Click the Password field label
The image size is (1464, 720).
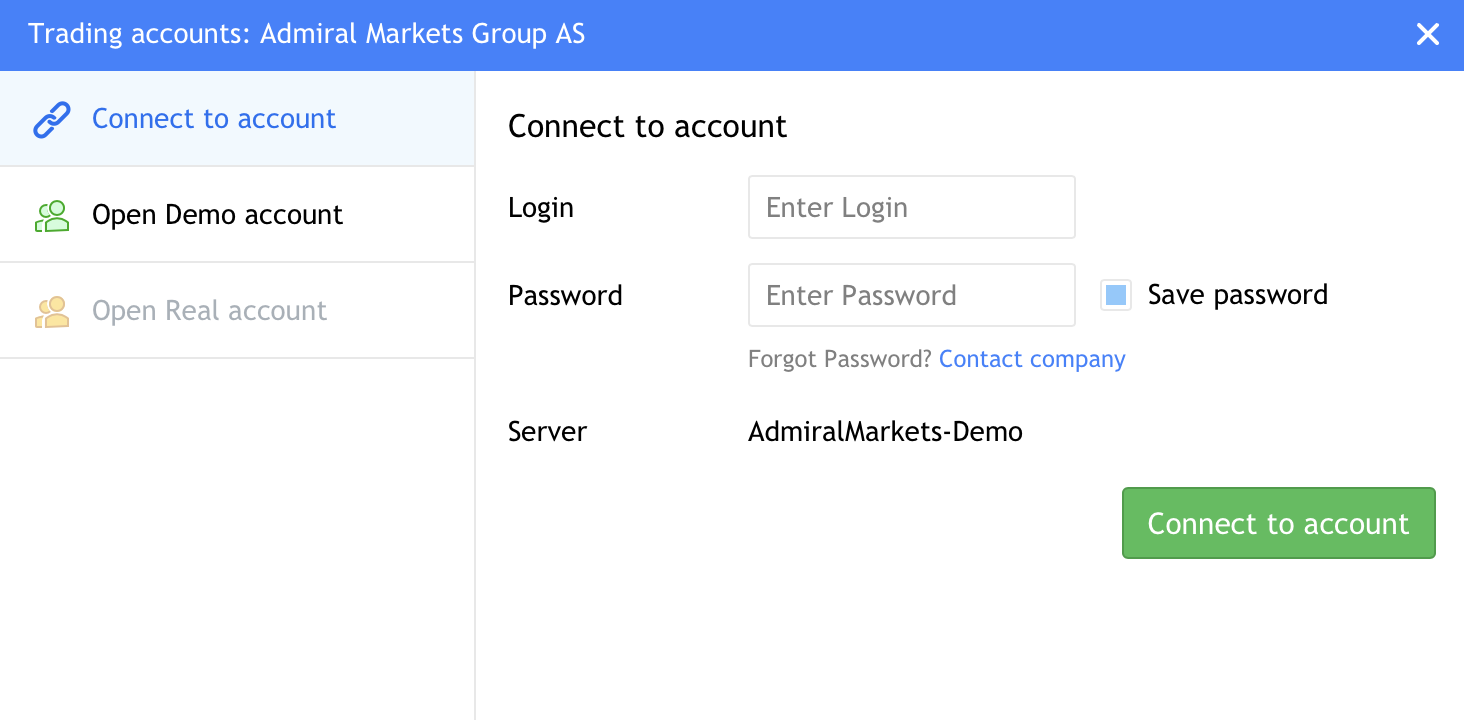tap(565, 296)
